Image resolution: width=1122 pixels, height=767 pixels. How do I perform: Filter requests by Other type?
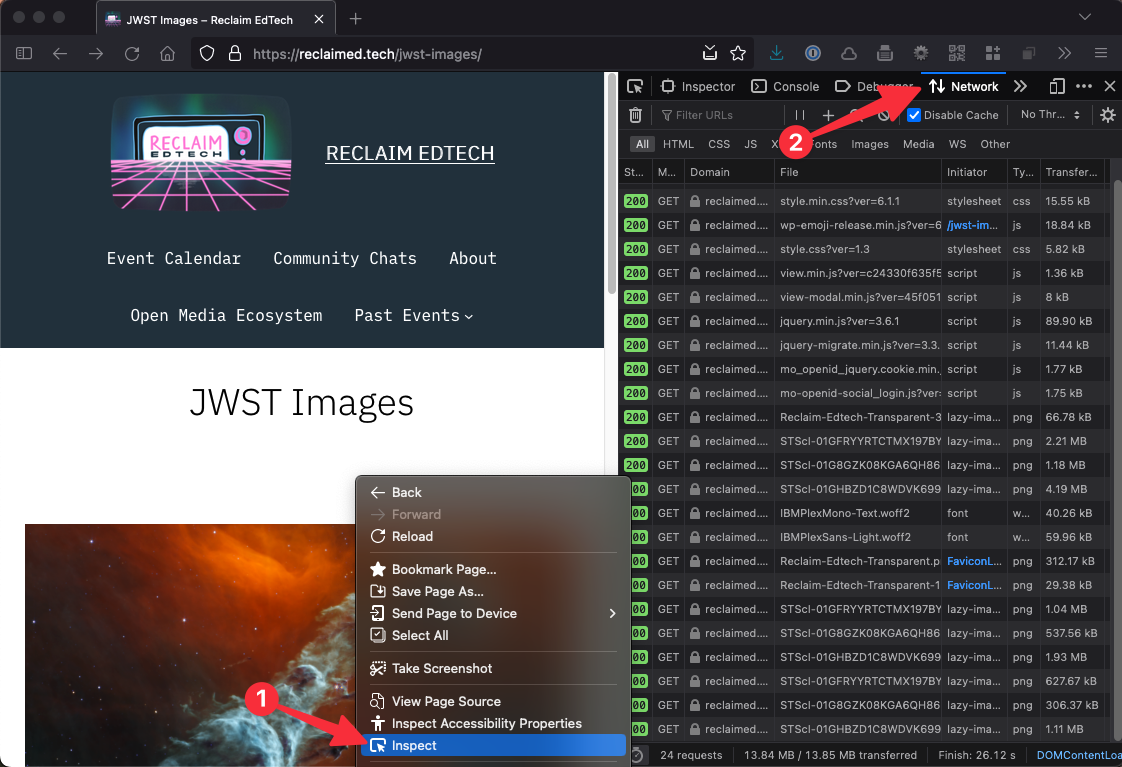pyautogui.click(x=995, y=144)
